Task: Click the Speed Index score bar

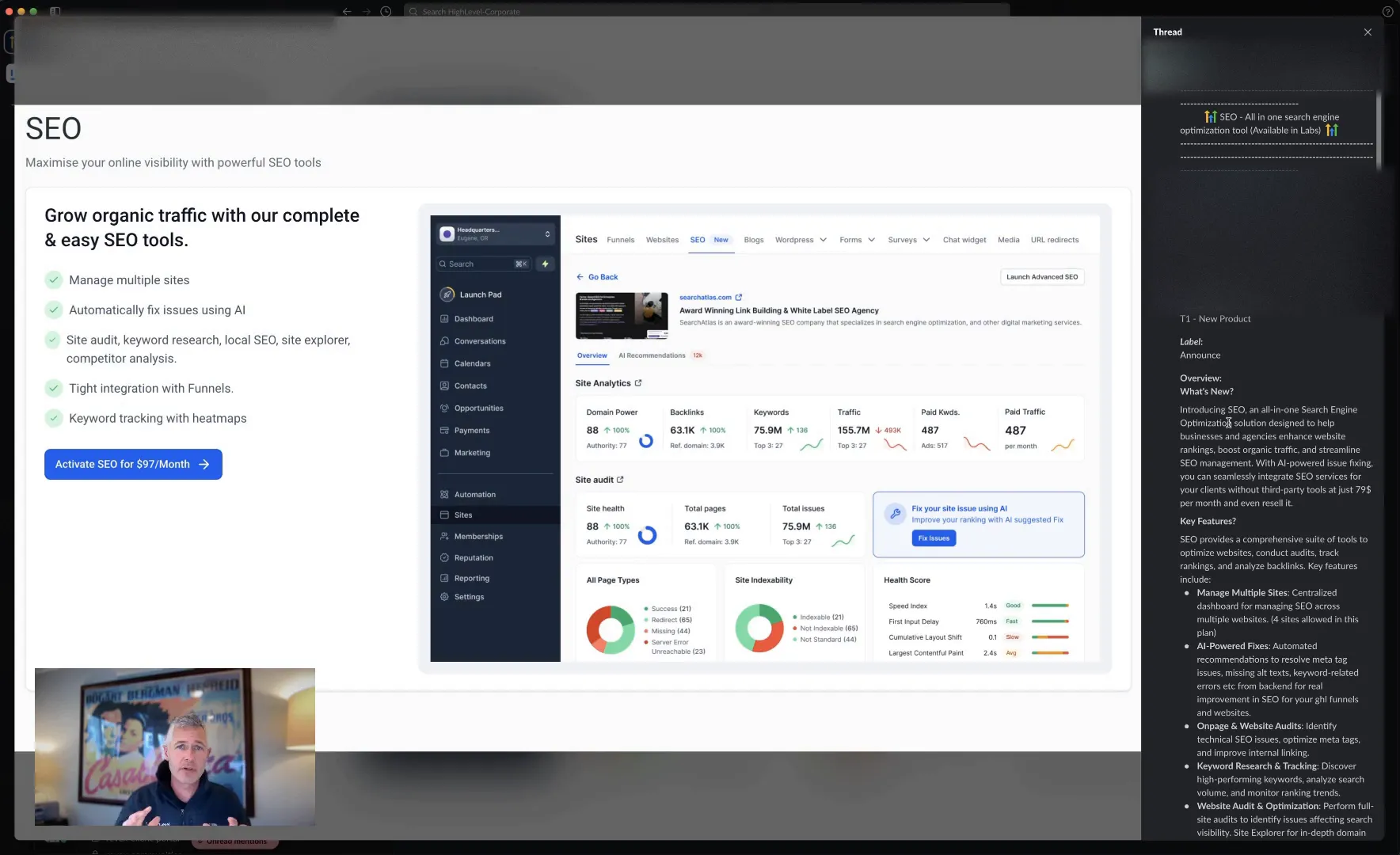Action: tap(1052, 606)
